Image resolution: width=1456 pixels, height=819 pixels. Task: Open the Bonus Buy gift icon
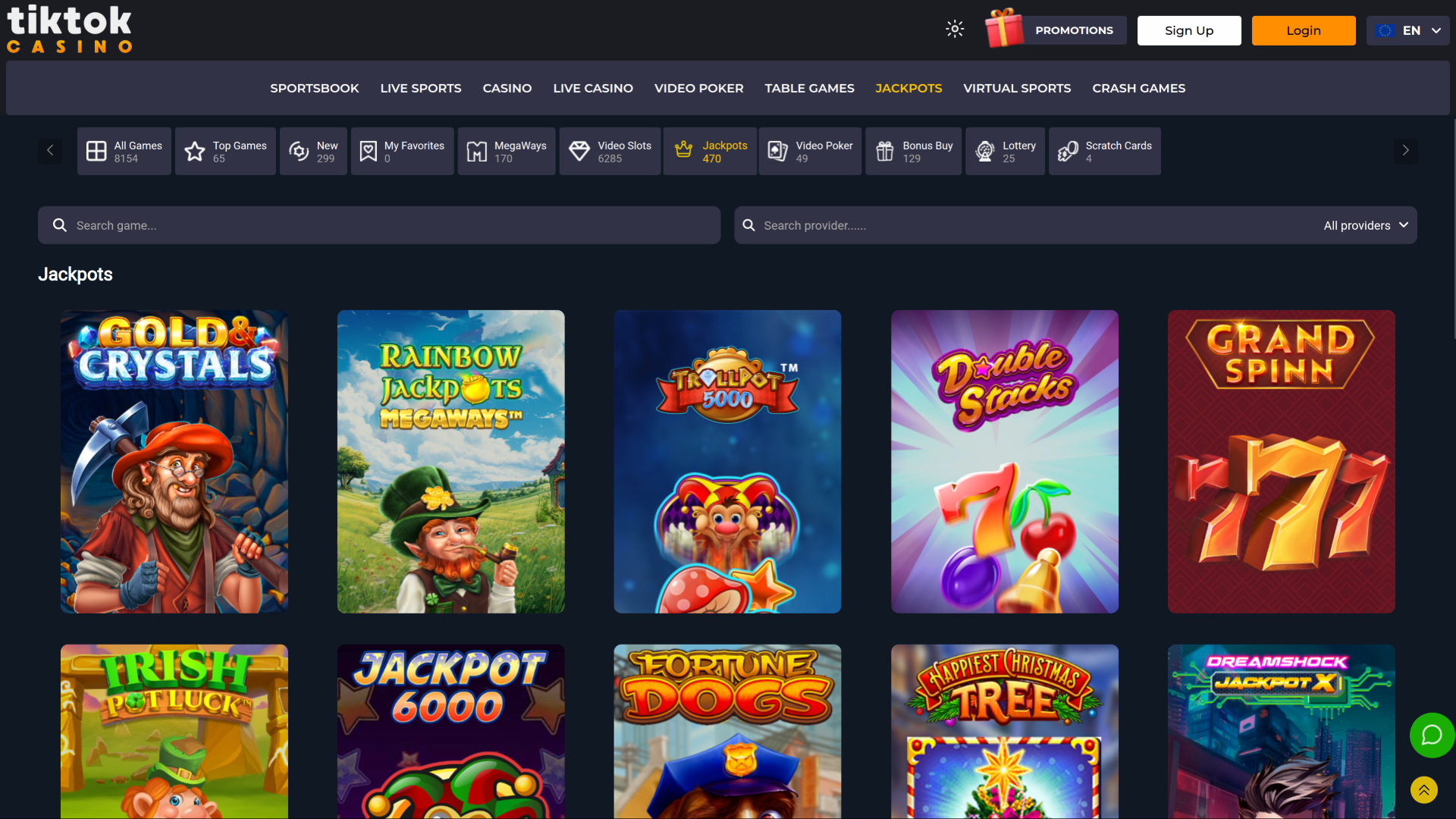pos(885,151)
